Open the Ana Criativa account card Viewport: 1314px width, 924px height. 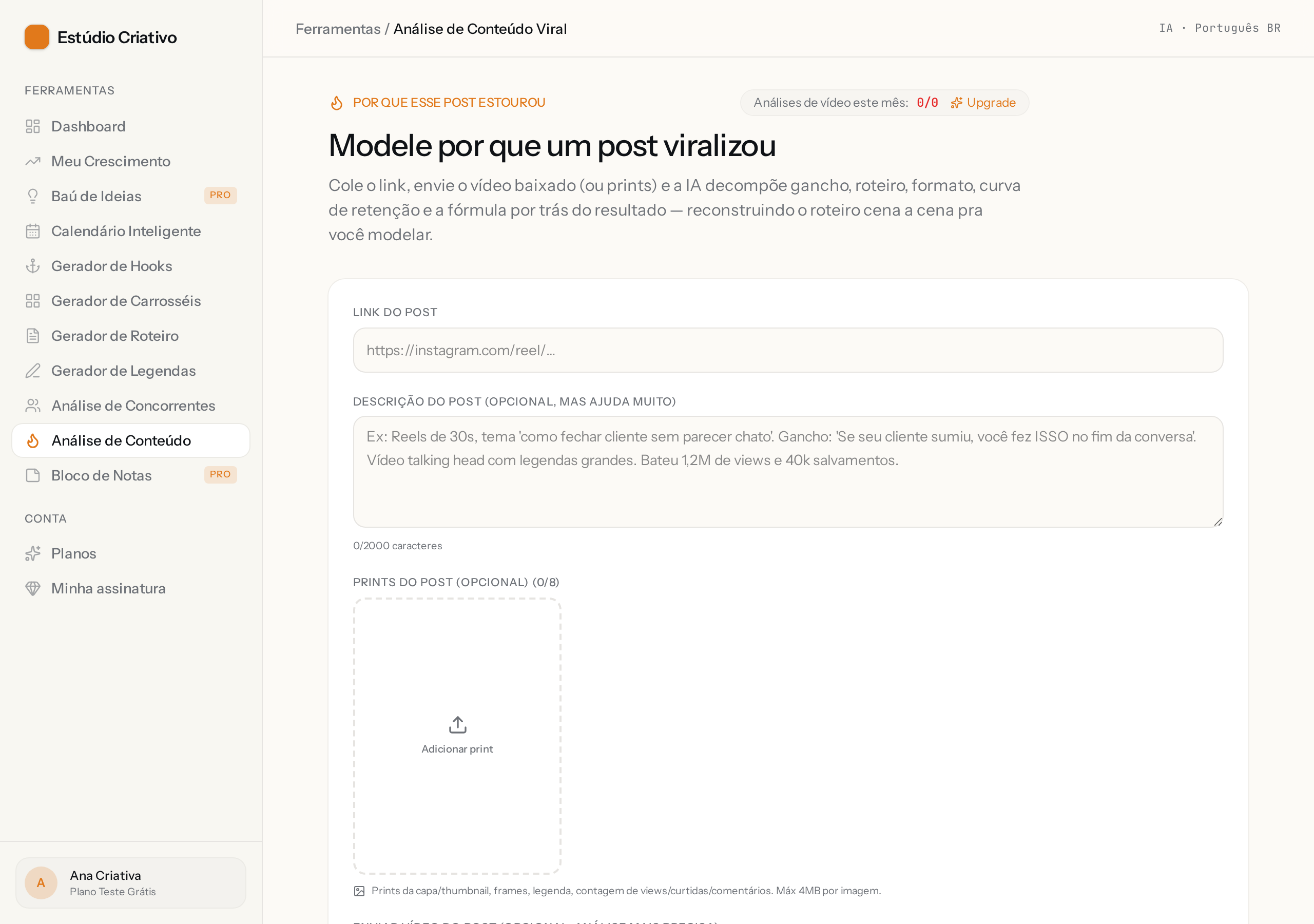coord(131,883)
